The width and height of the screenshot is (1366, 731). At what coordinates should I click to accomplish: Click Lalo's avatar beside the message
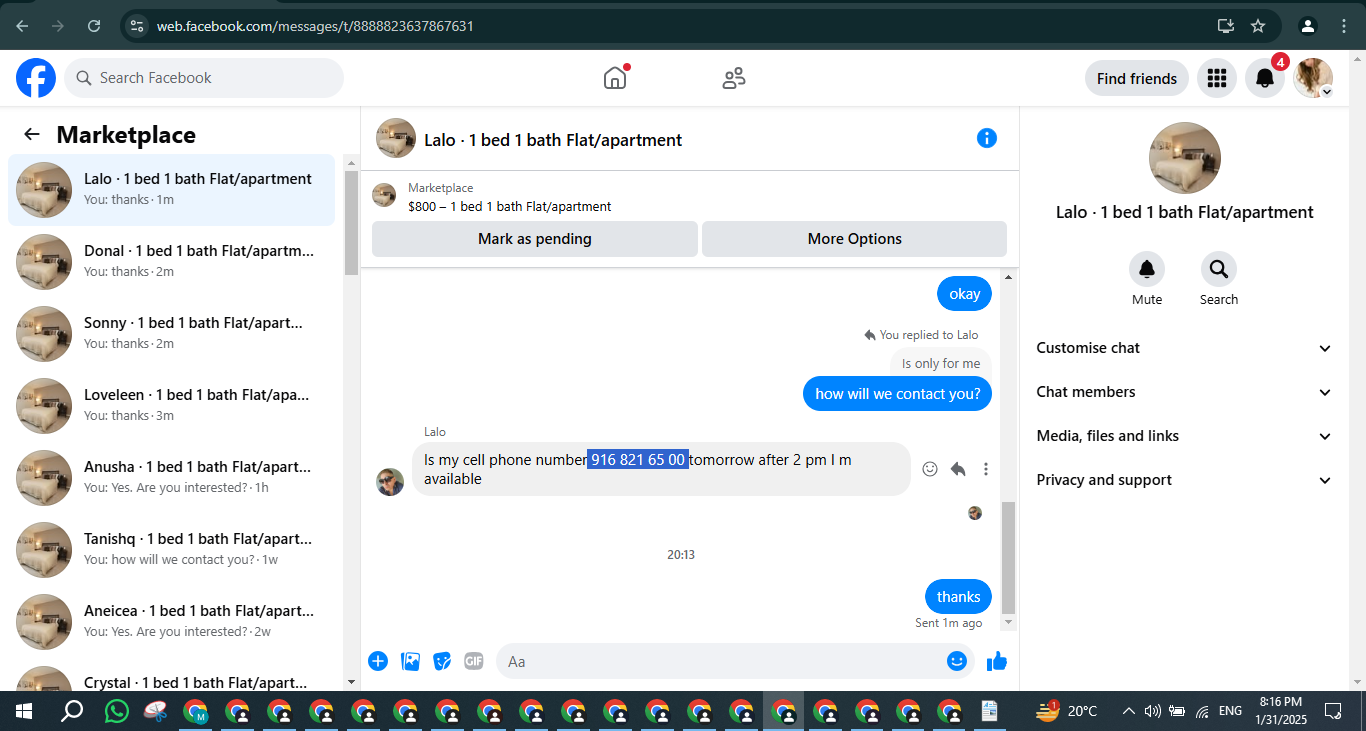(x=390, y=482)
